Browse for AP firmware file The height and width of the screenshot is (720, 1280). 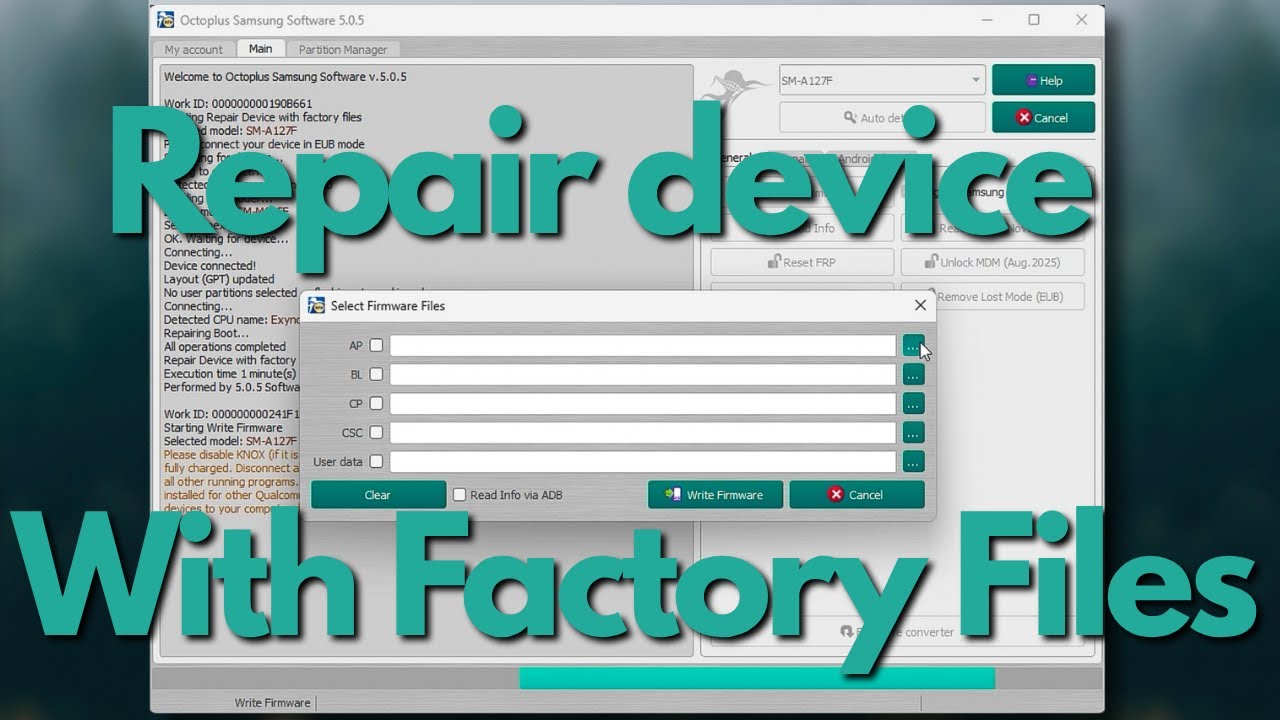pyautogui.click(x=913, y=345)
